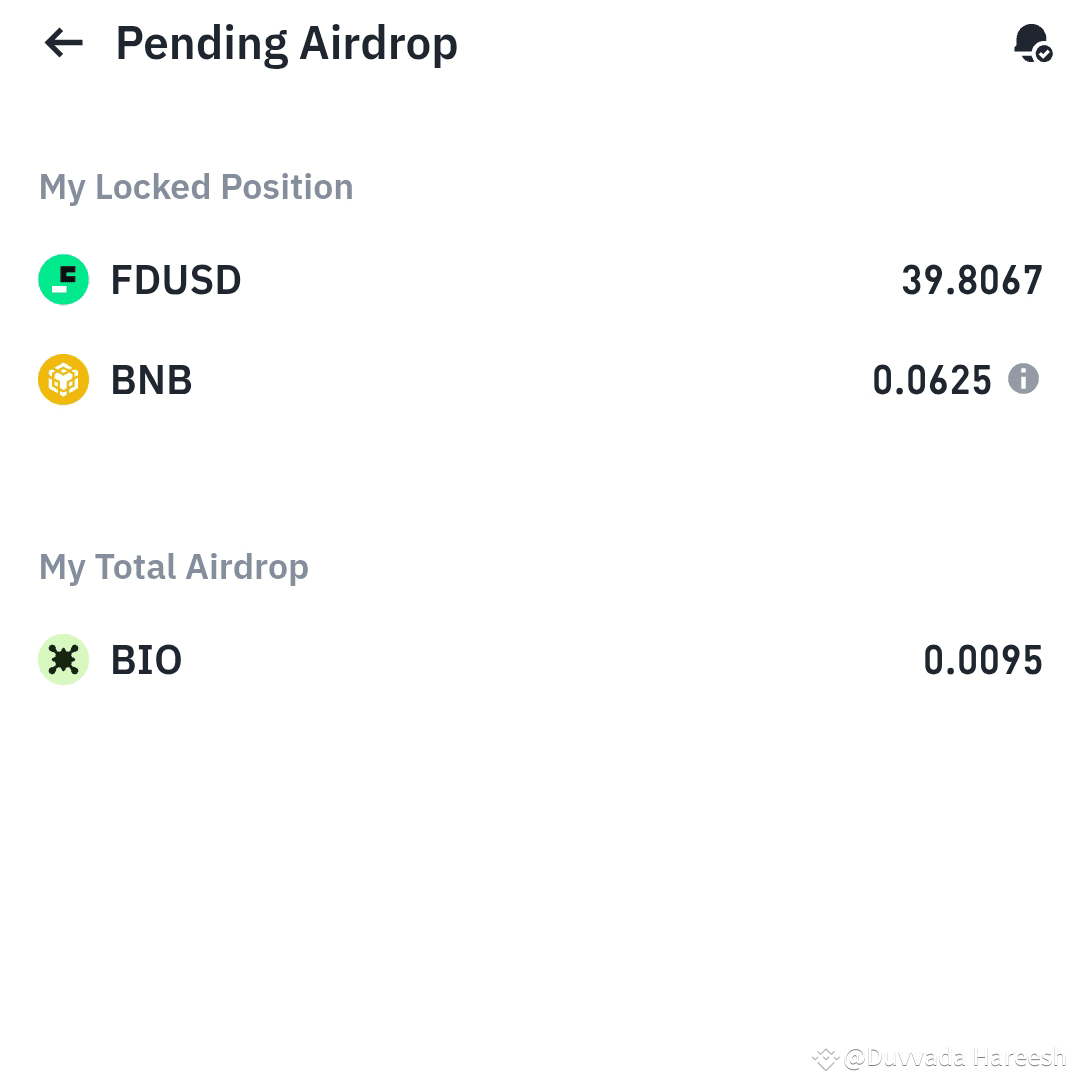Select the BNB locked position row
Image resolution: width=1080 pixels, height=1080 pixels.
540,380
